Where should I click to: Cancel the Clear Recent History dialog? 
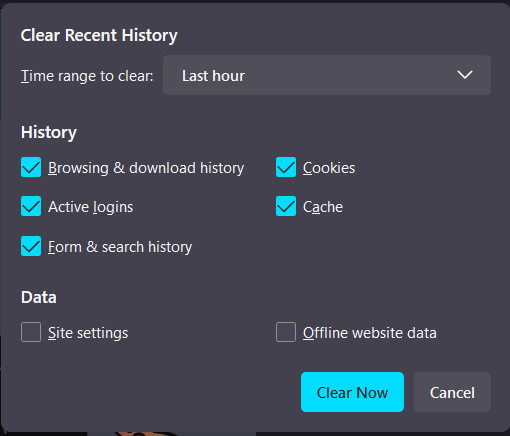(452, 392)
